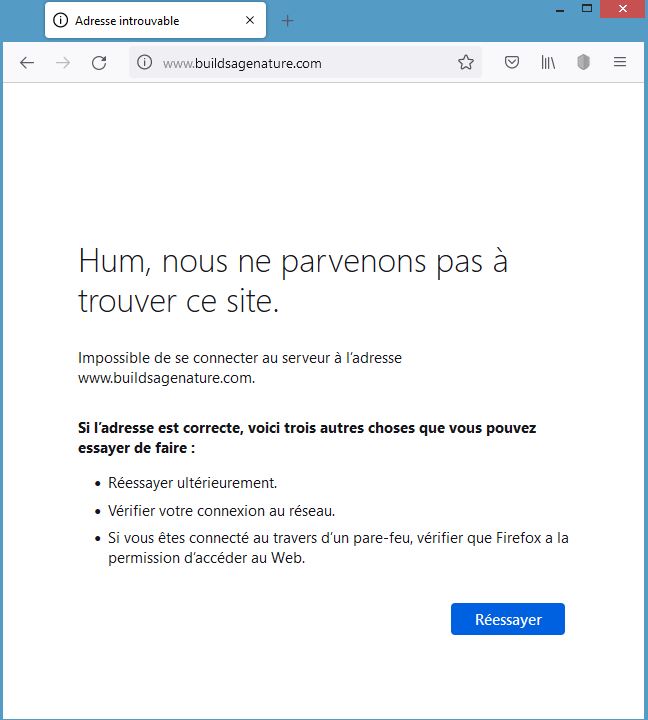Go back to the previous page
Screen dimensions: 648x720
click(27, 63)
